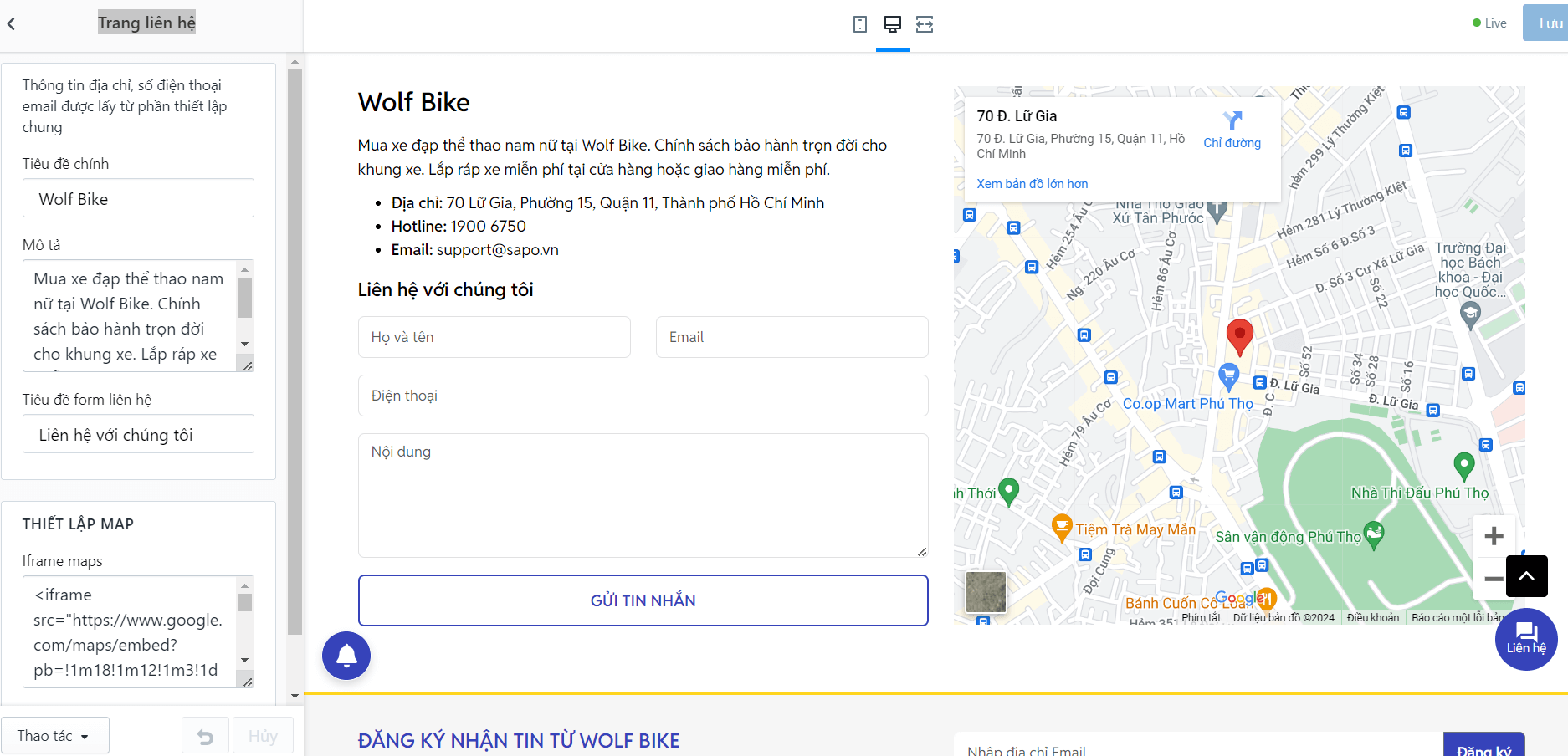The height and width of the screenshot is (756, 1568).
Task: Zoom in on the map
Action: pos(1494,536)
